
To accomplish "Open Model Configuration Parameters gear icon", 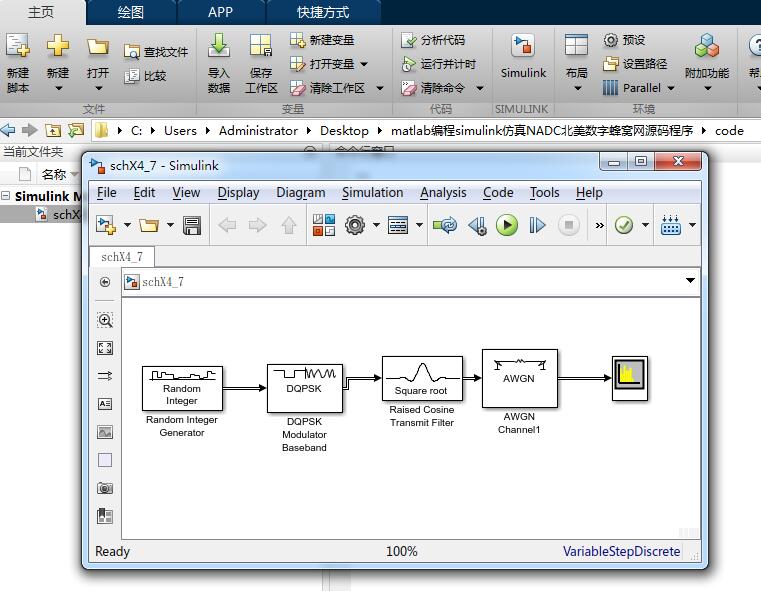I will (355, 225).
